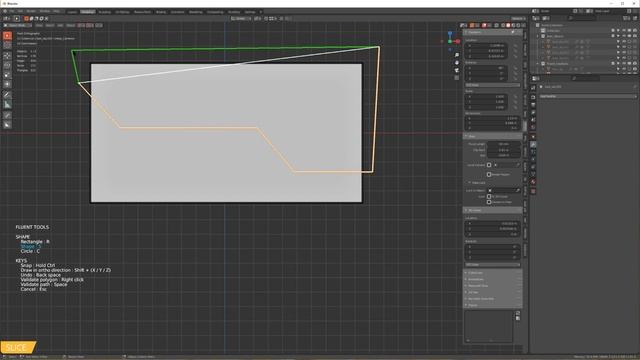640x360 pixels.
Task: Switch viewport to wireframe shading
Action: 502,25
